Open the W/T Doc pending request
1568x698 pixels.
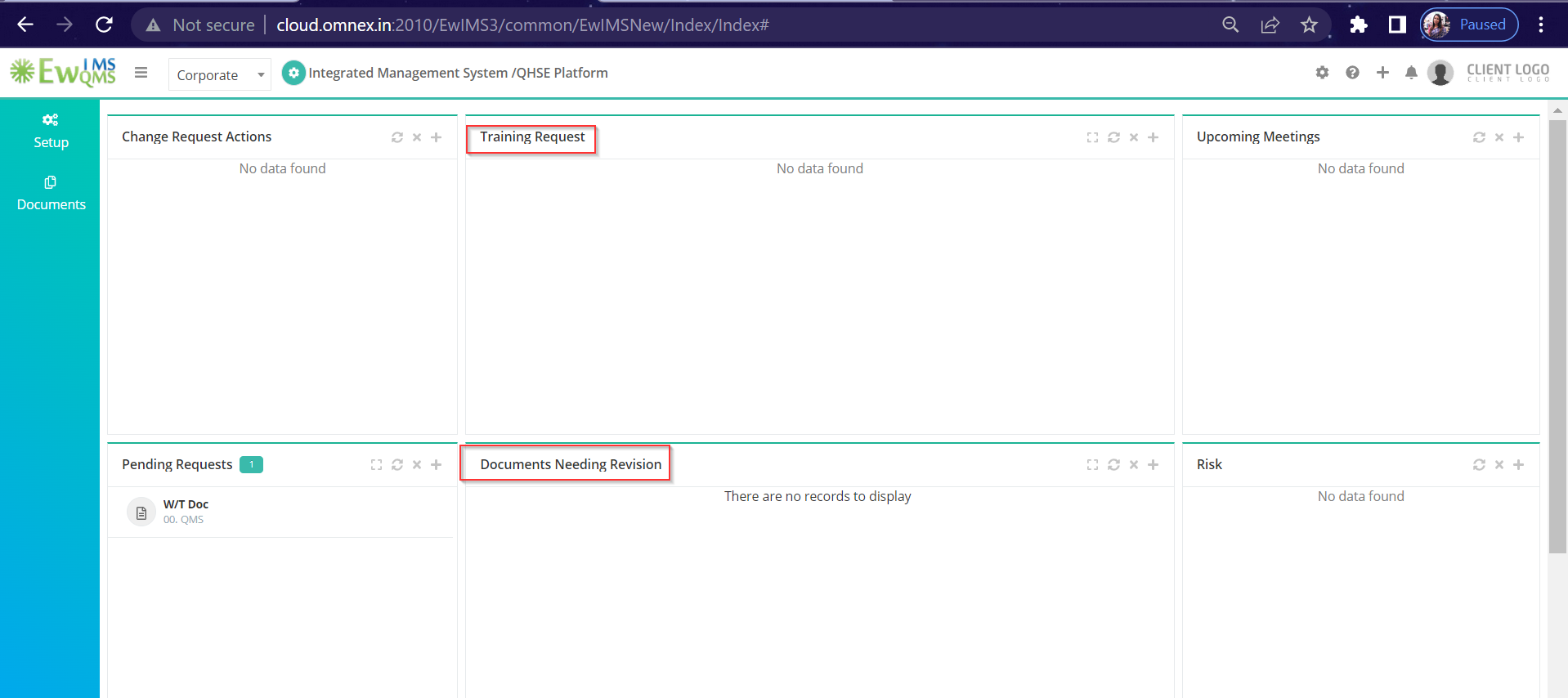tap(280, 512)
